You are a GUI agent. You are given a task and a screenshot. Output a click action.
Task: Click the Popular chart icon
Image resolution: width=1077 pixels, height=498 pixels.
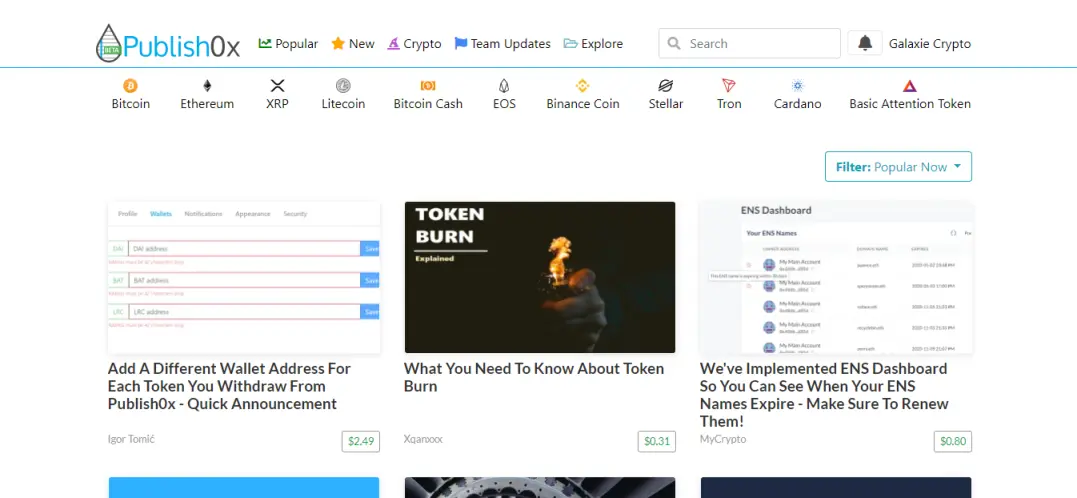click(265, 43)
